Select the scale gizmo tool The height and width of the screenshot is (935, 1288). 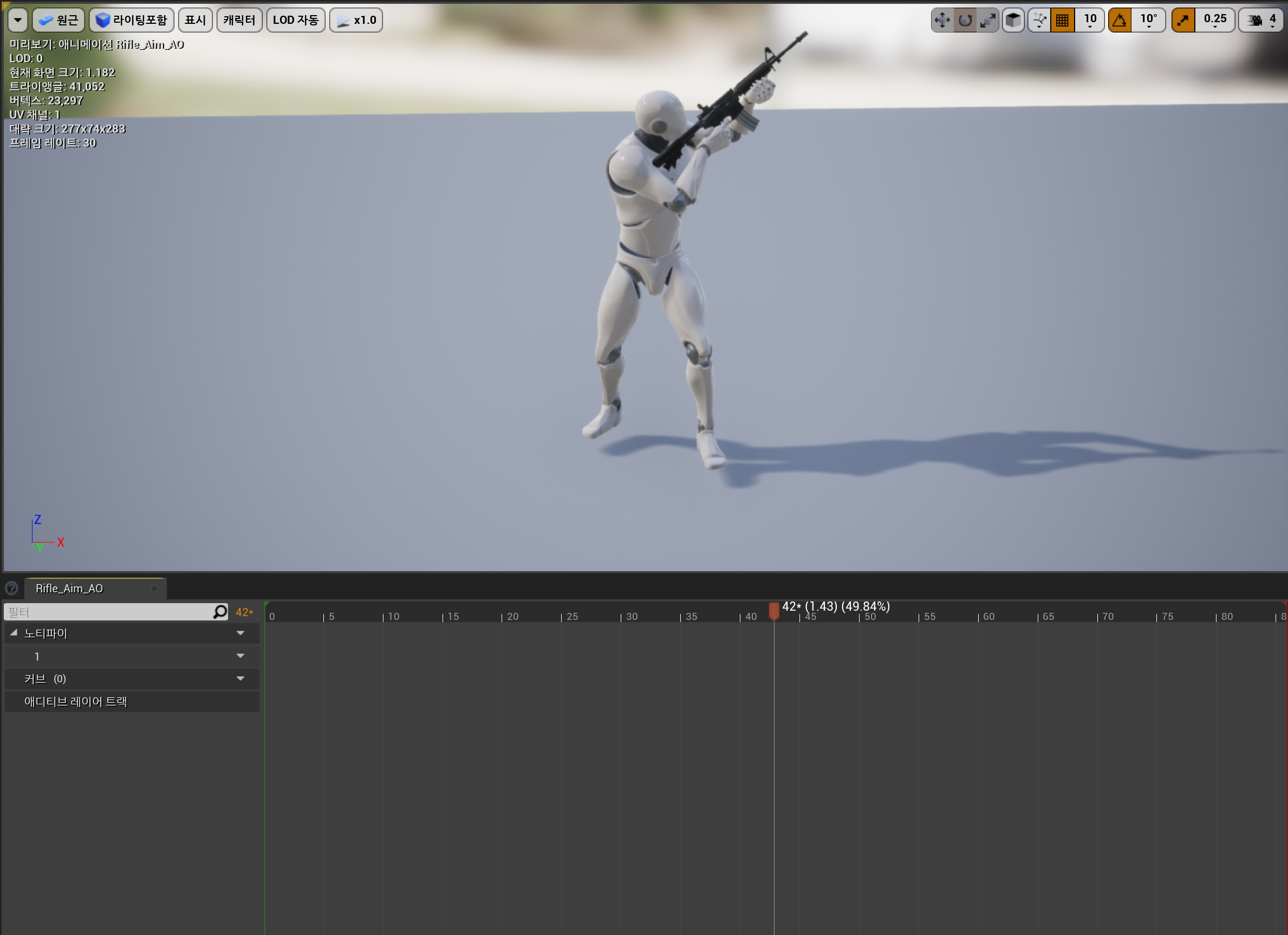(987, 21)
